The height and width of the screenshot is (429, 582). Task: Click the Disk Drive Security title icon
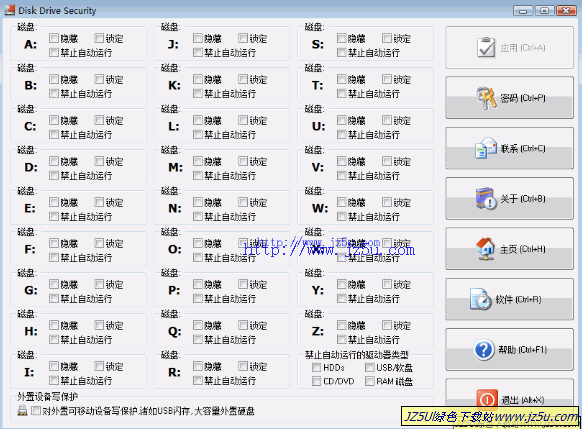tap(10, 10)
